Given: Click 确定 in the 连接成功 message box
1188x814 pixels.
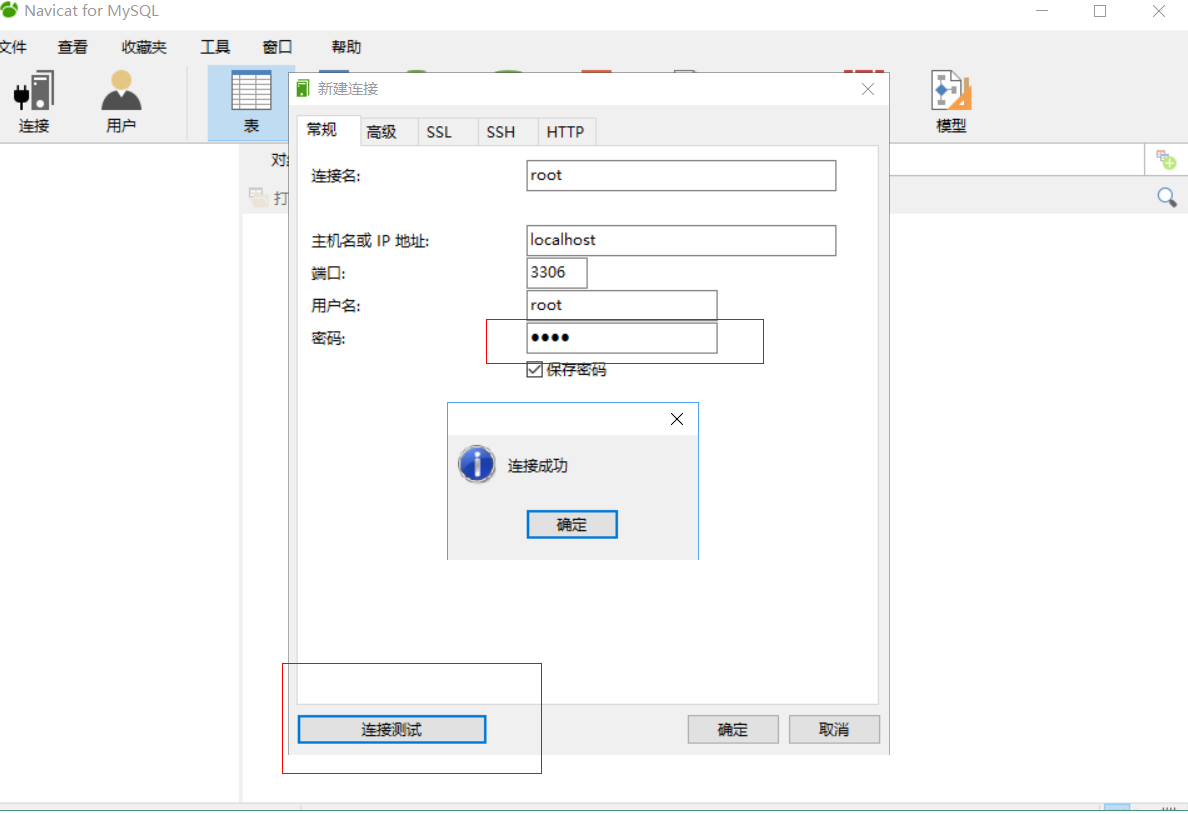Looking at the screenshot, I should (572, 525).
